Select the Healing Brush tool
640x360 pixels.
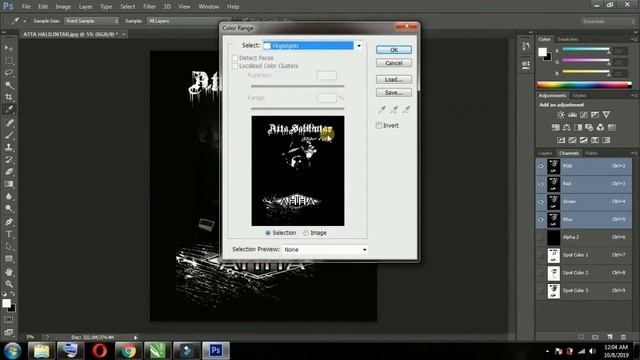click(x=9, y=122)
